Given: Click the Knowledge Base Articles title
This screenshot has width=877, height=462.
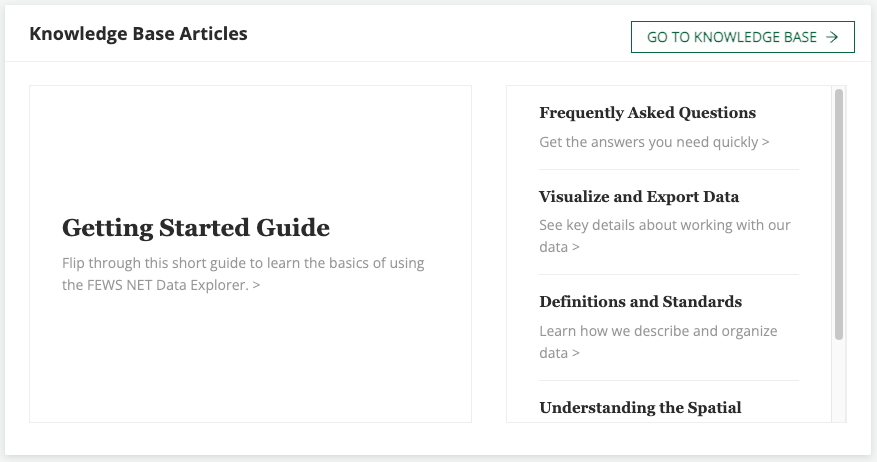Looking at the screenshot, I should (138, 34).
